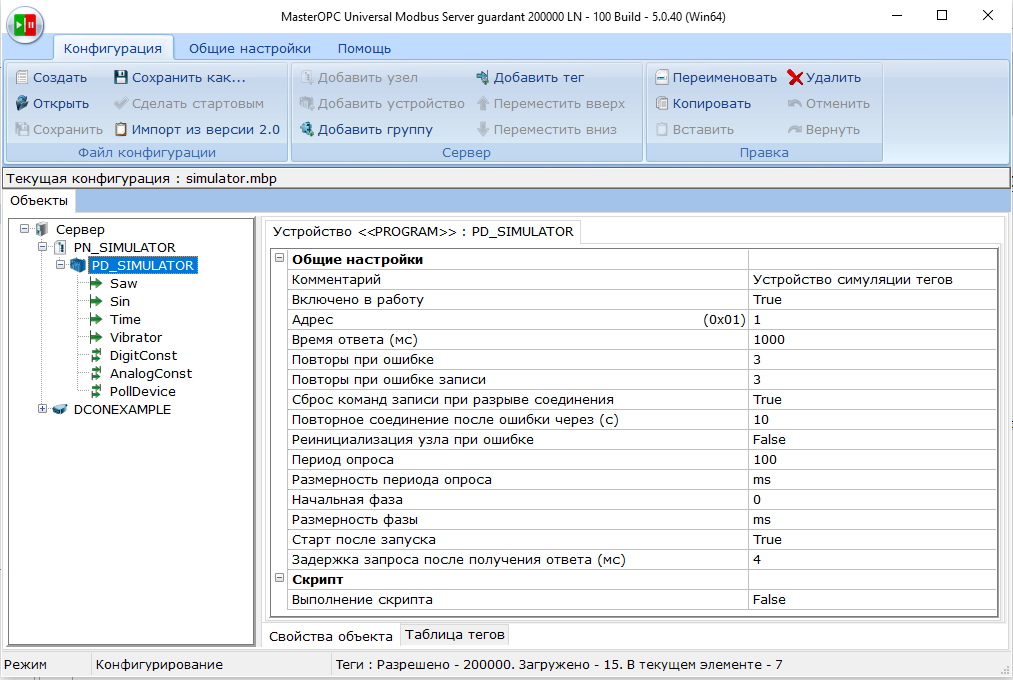Add a group with Добавить группу
The width and height of the screenshot is (1013, 680).
[366, 129]
